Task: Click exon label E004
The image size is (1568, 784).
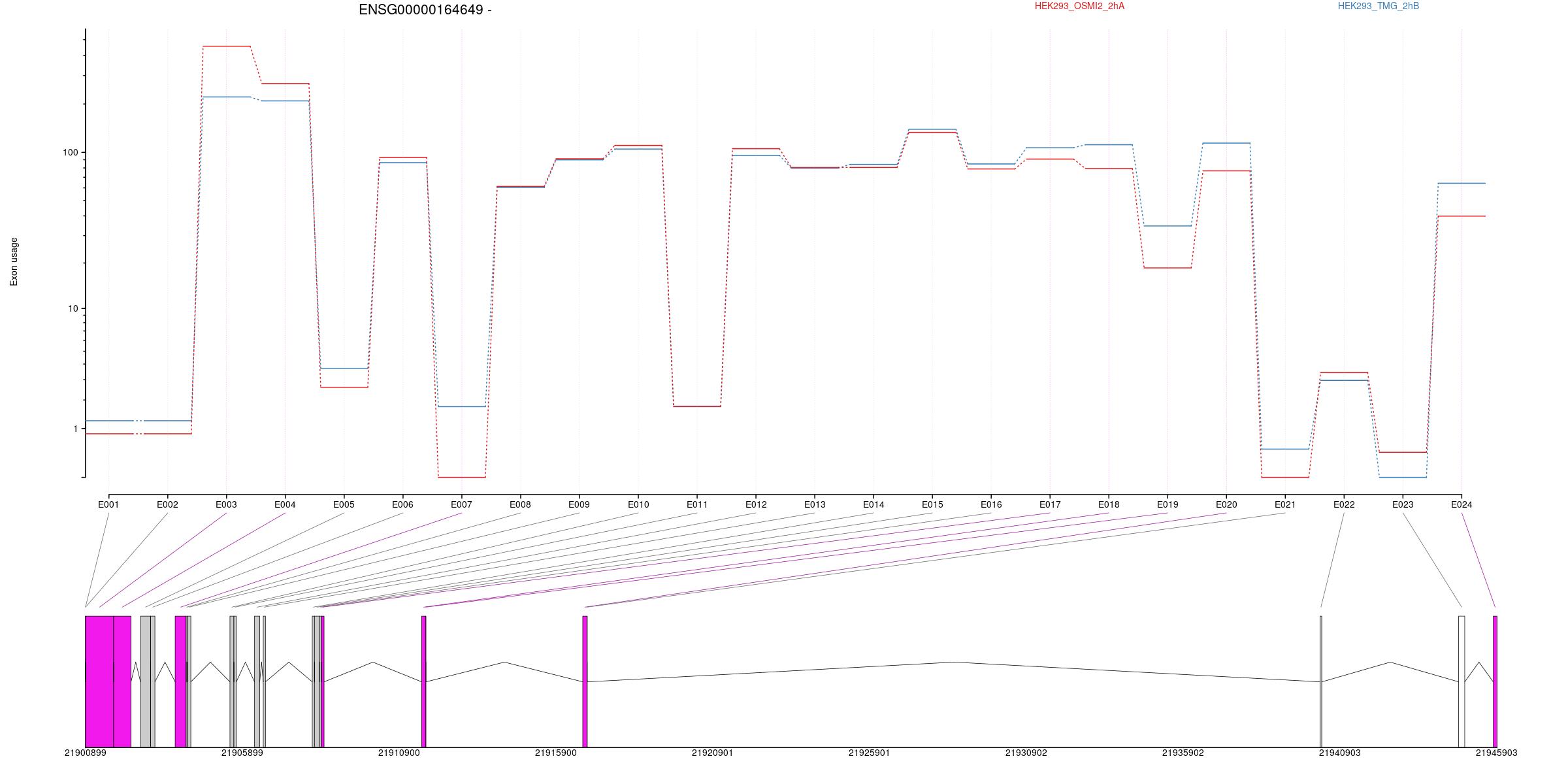Action: pyautogui.click(x=285, y=504)
